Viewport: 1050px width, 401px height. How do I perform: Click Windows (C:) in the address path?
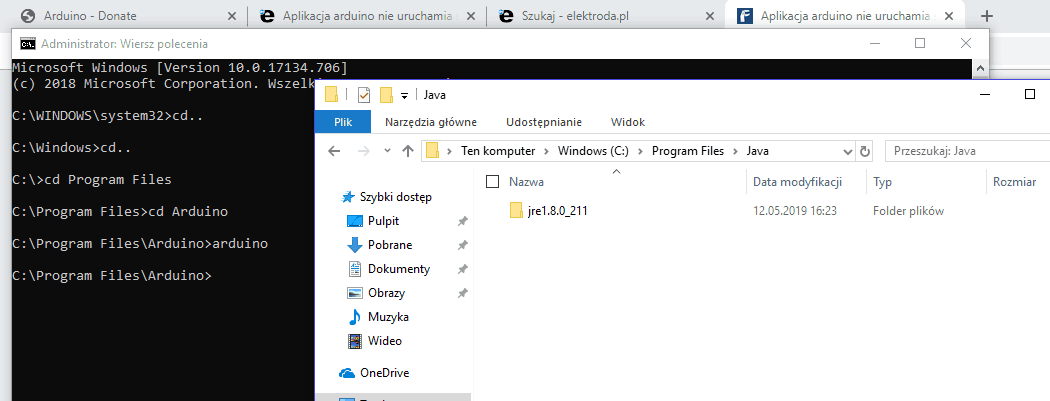click(593, 151)
